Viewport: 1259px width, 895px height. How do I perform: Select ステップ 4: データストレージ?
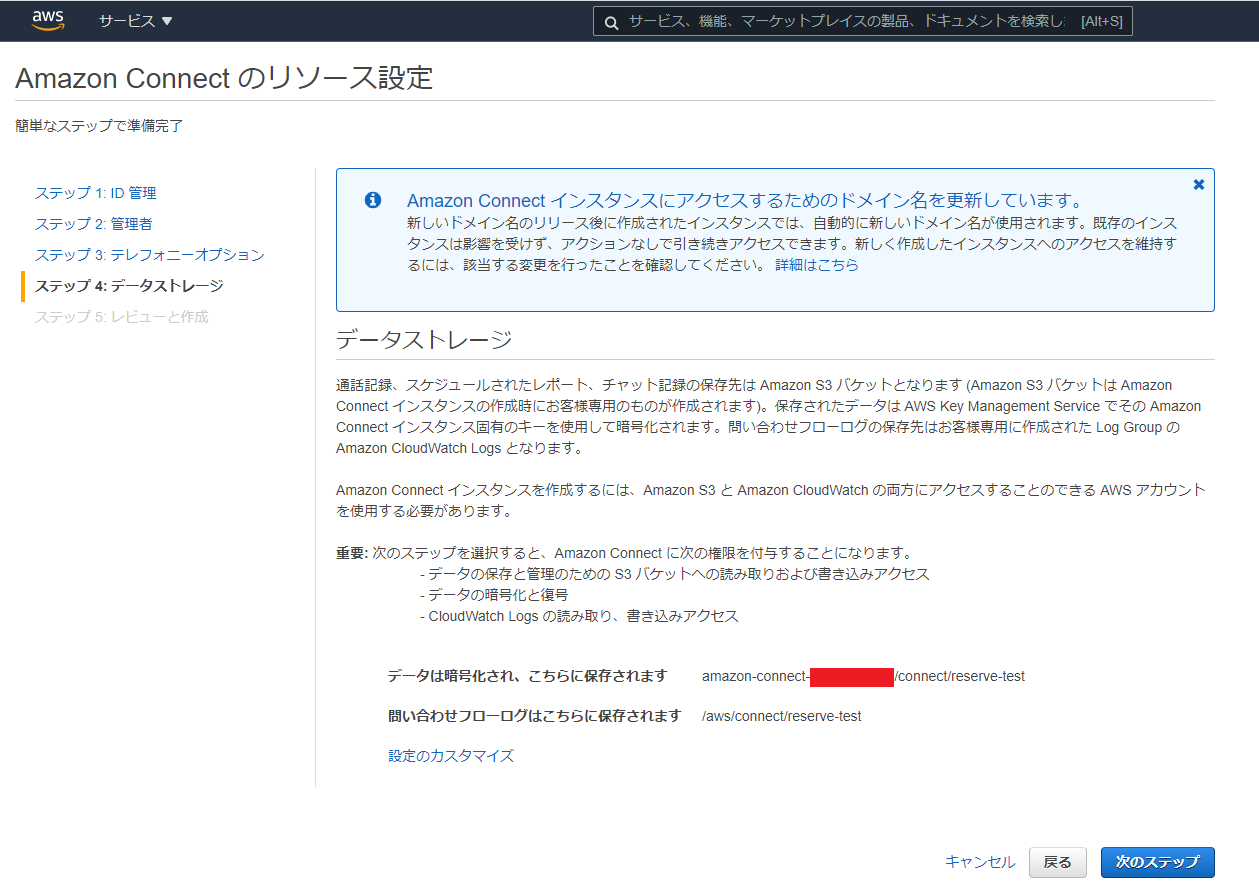(x=129, y=286)
